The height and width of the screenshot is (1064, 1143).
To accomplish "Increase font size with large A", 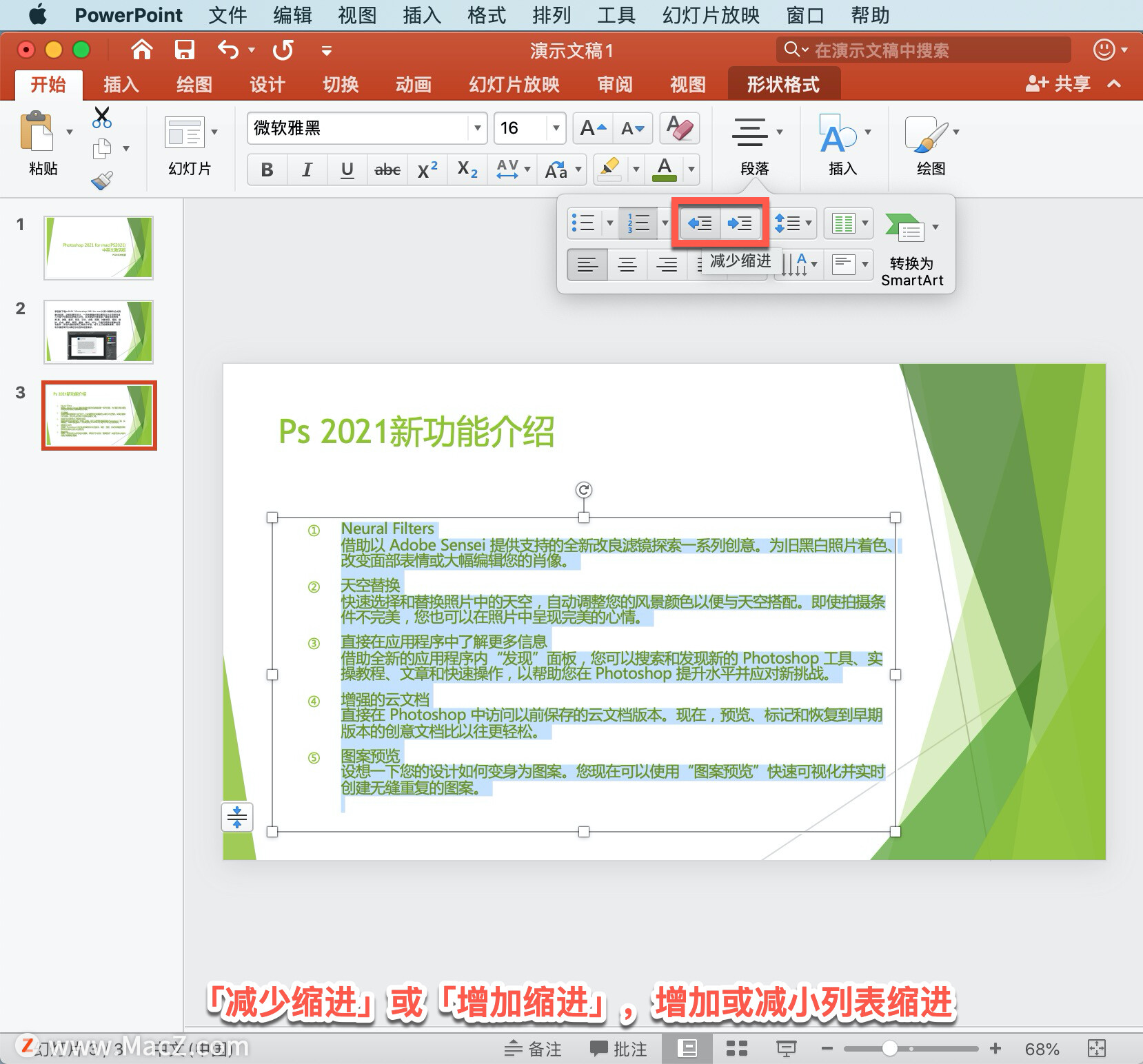I will tap(593, 128).
